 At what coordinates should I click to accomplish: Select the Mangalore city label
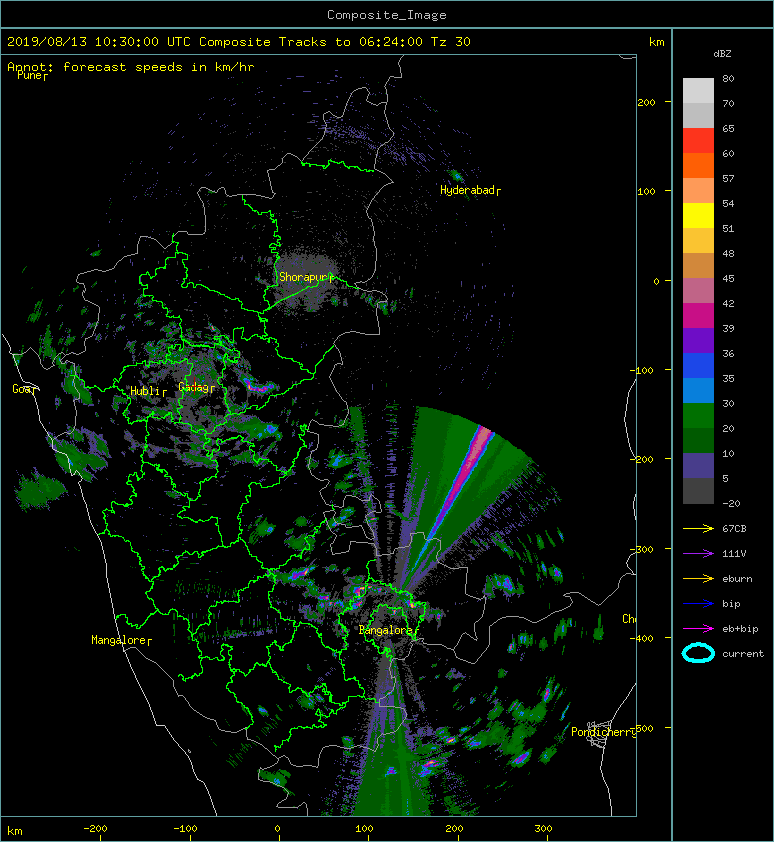tap(121, 640)
